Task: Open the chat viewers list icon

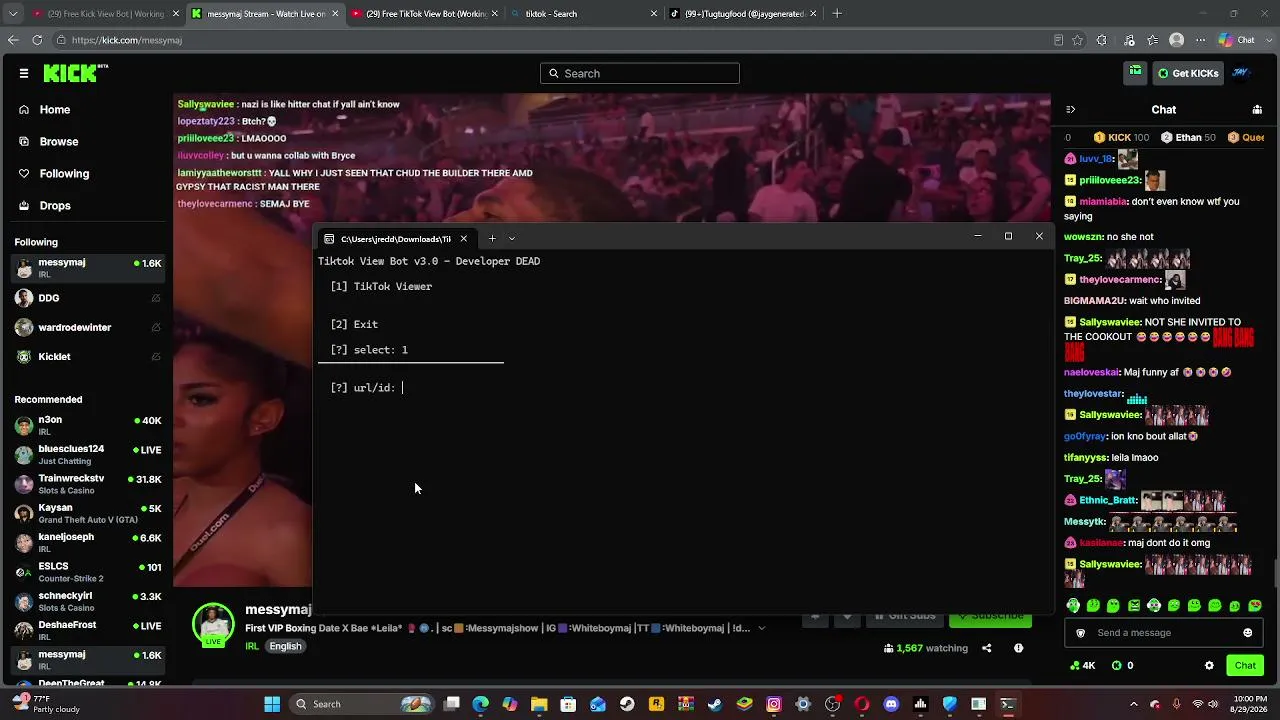Action: point(1257,110)
